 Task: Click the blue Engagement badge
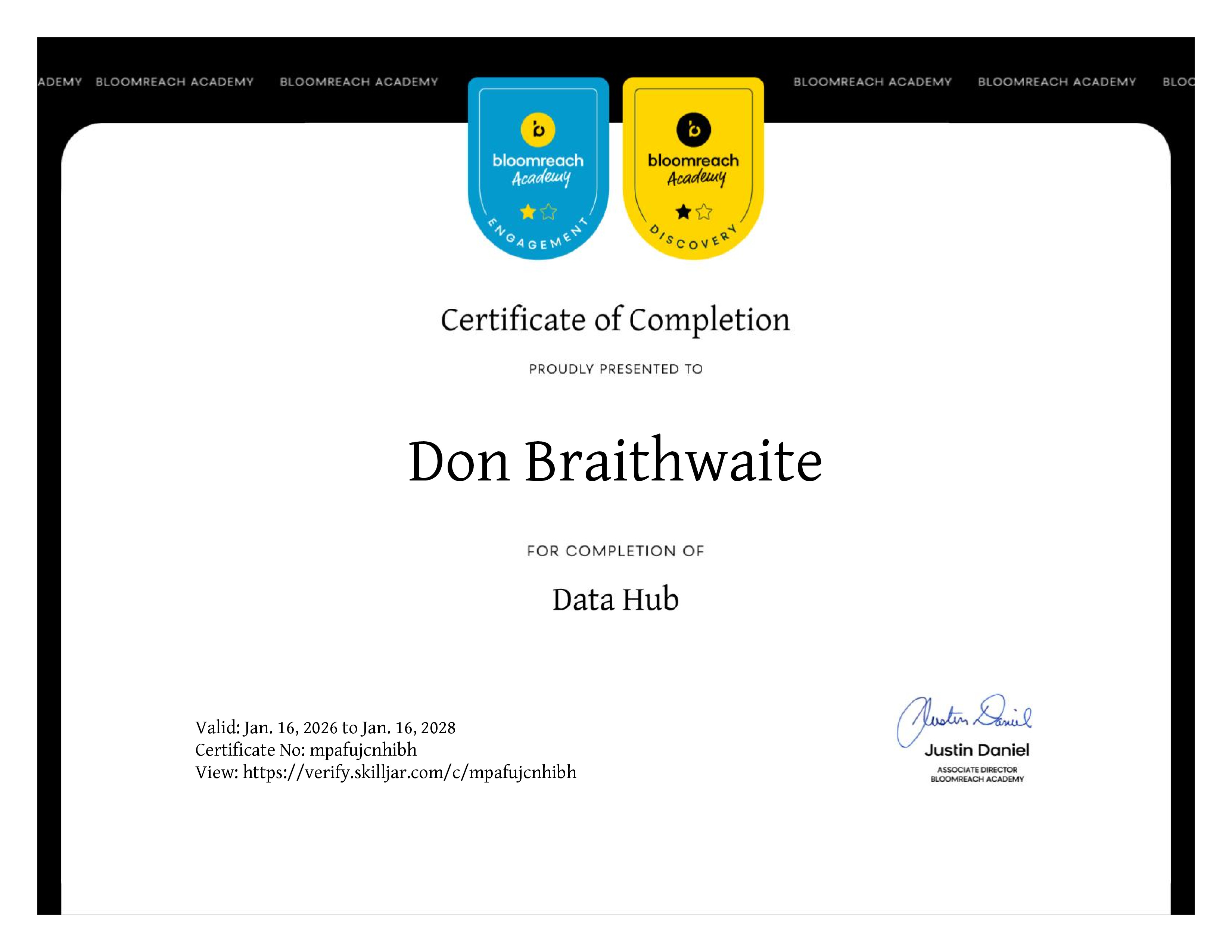coord(538,168)
